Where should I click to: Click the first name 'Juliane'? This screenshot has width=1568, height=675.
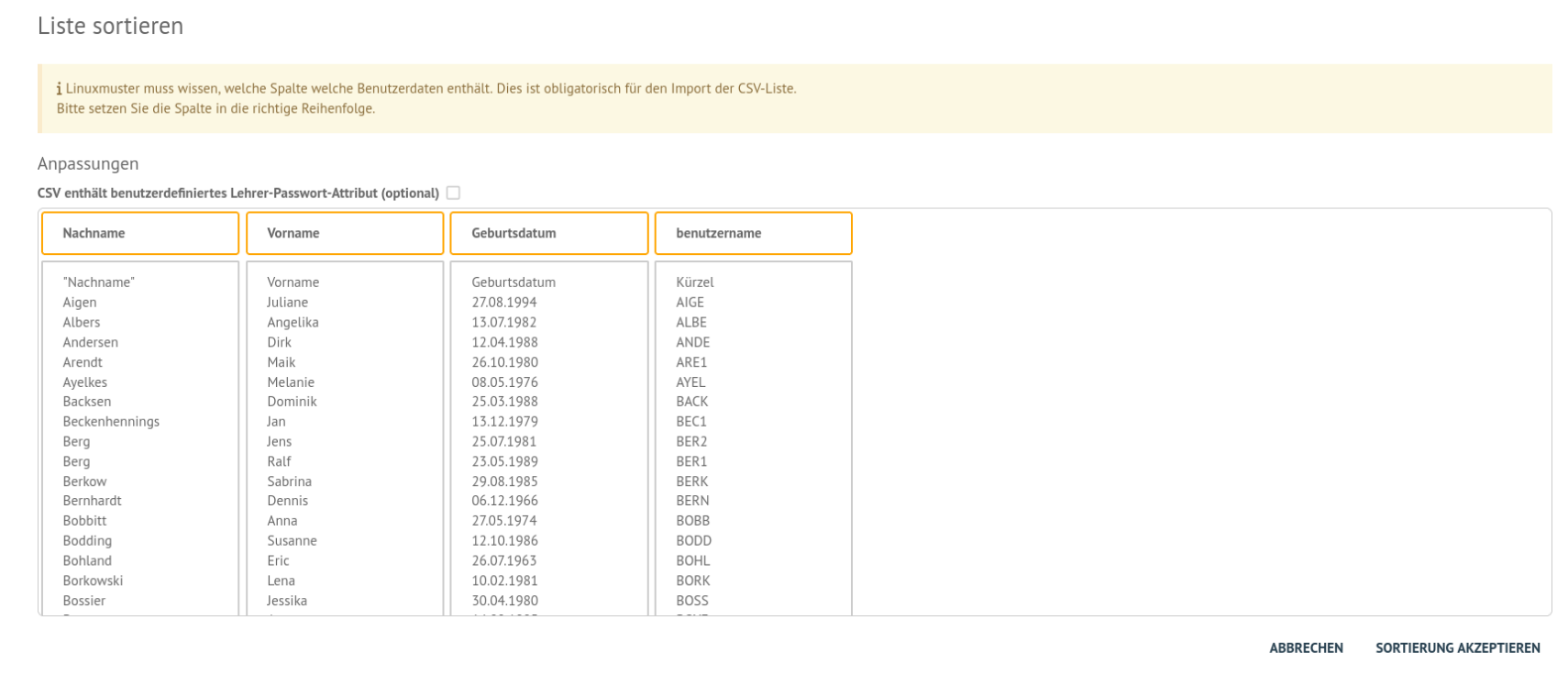288,303
